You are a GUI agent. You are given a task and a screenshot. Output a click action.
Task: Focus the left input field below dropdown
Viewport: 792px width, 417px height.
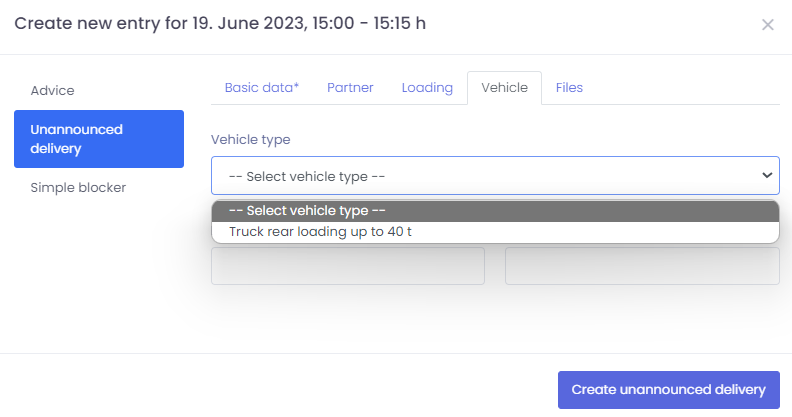pyautogui.click(x=347, y=266)
